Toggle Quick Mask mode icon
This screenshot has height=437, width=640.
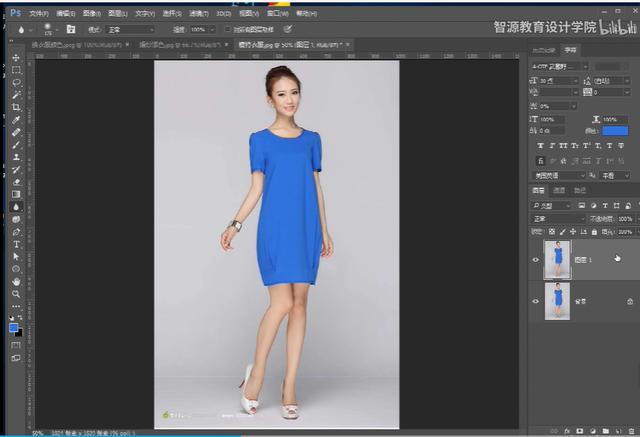pos(16,345)
